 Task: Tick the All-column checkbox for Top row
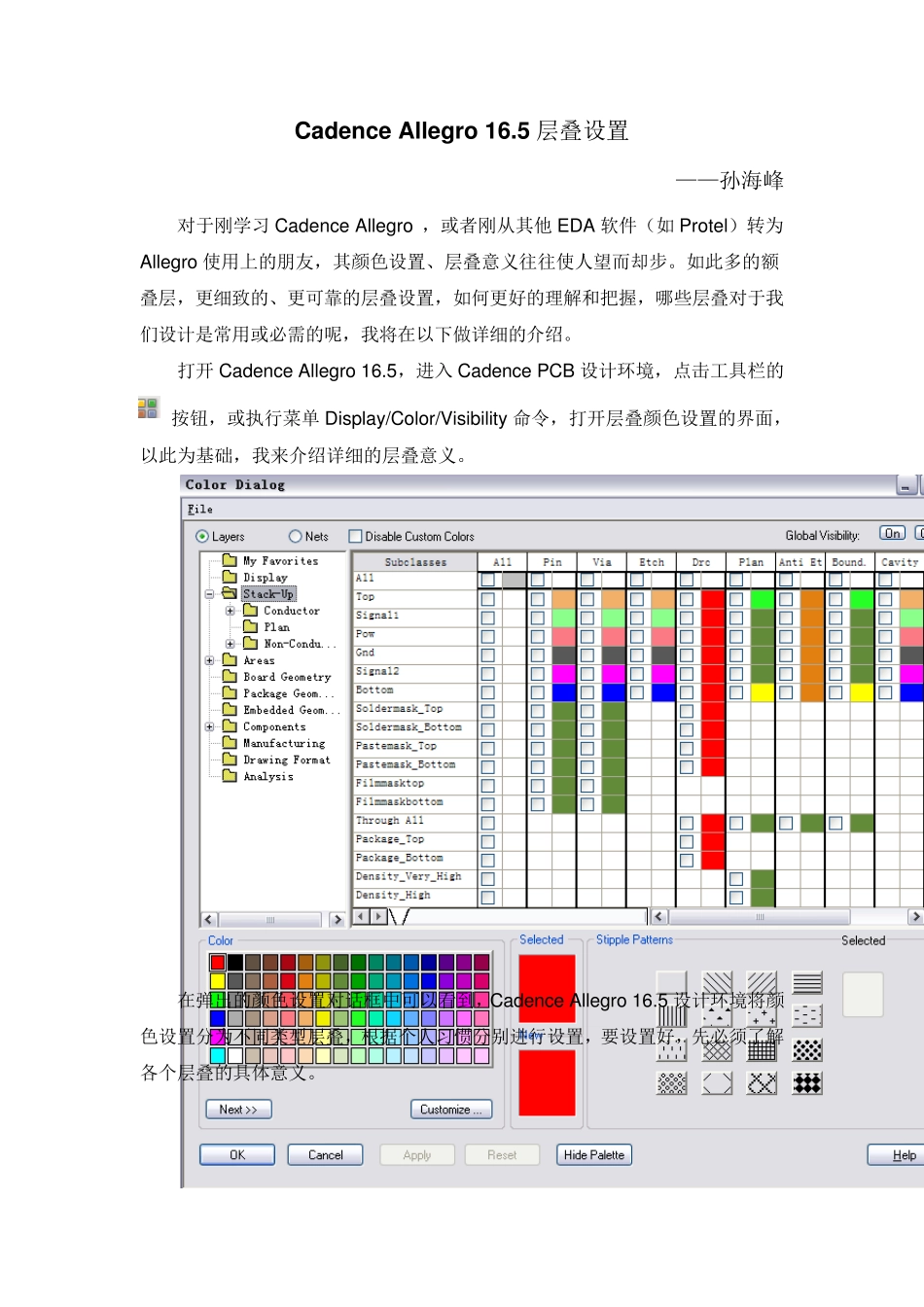[x=487, y=599]
